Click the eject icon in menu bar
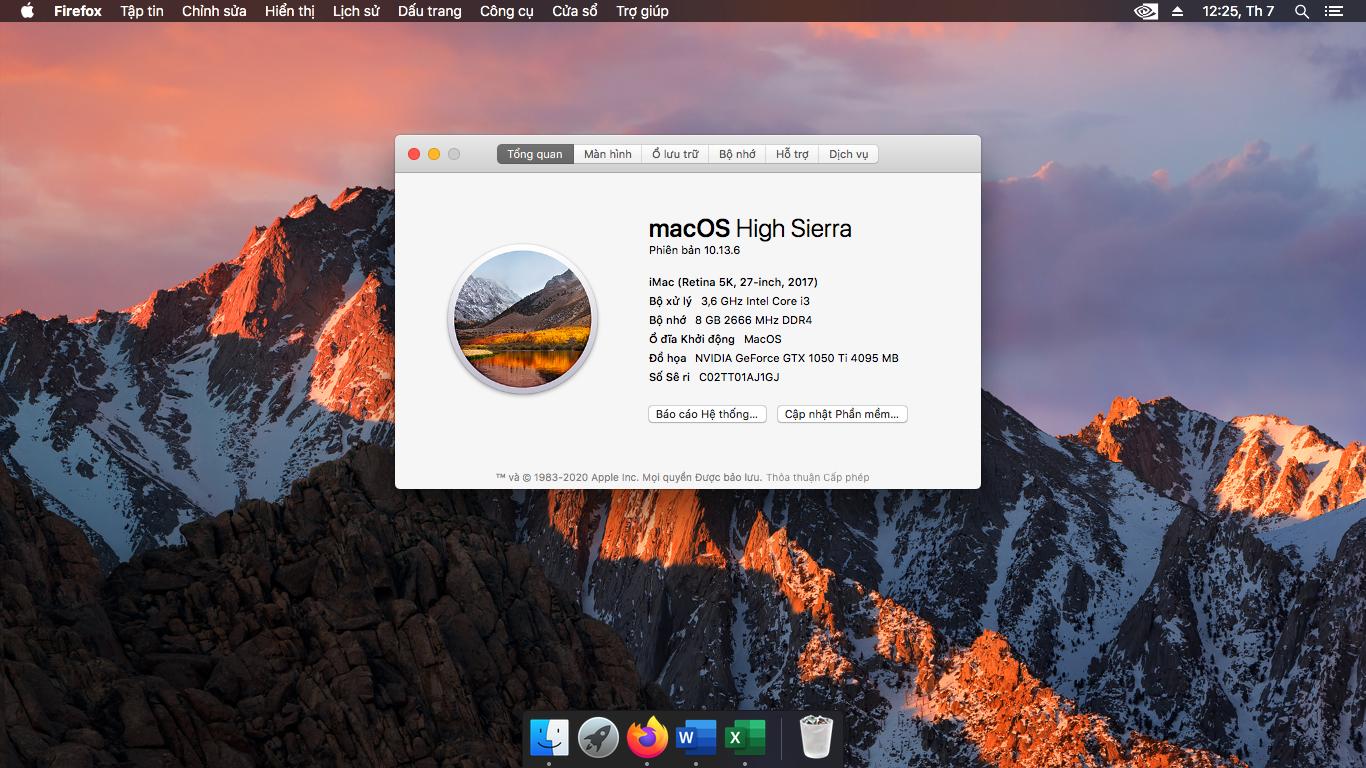The height and width of the screenshot is (768, 1366). (x=1177, y=11)
